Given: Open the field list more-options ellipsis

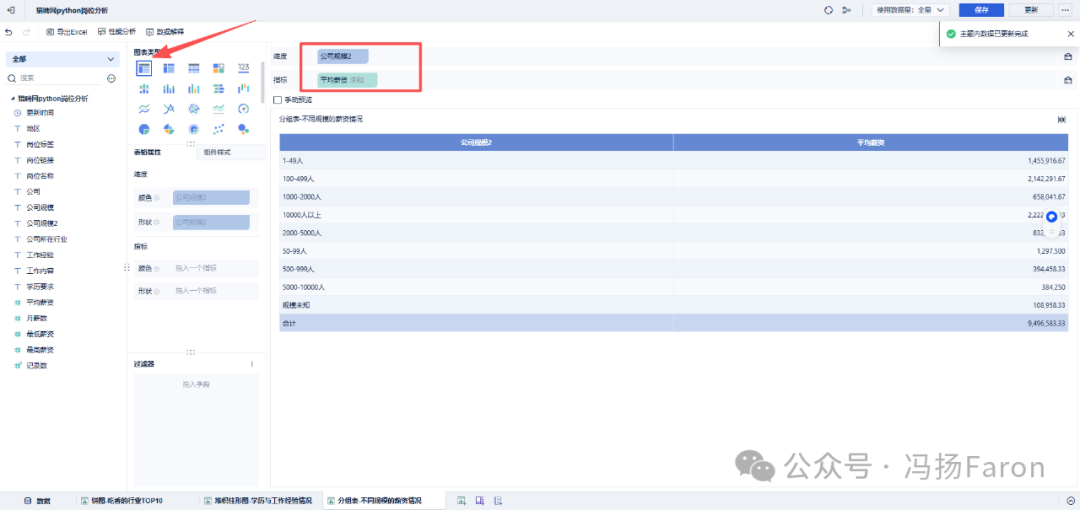Looking at the screenshot, I should pyautogui.click(x=112, y=79).
